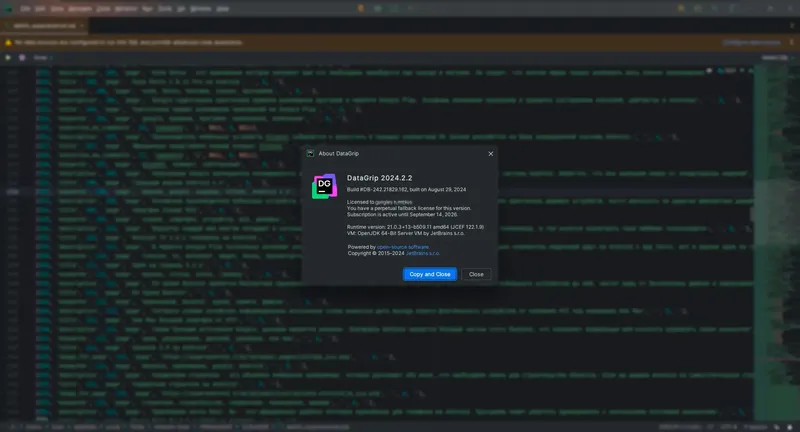Screen dimensions: 800x432
Task: Select the Build #DB-242 line
Action: tap(406, 189)
